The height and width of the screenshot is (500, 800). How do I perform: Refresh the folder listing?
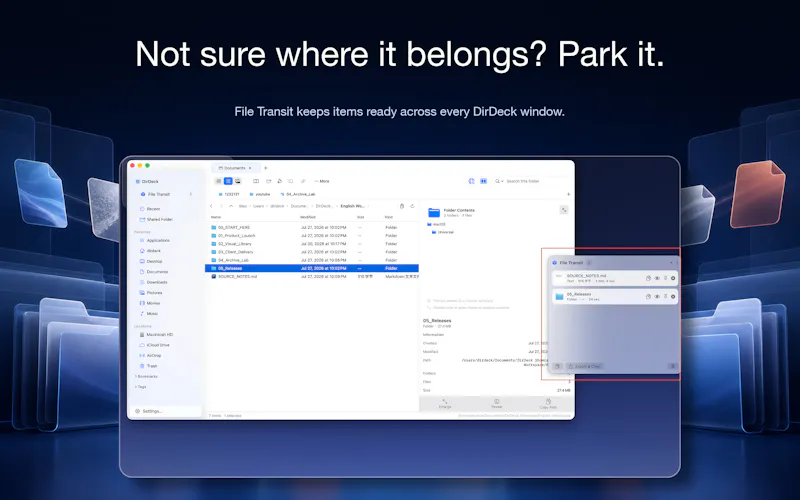(412, 206)
